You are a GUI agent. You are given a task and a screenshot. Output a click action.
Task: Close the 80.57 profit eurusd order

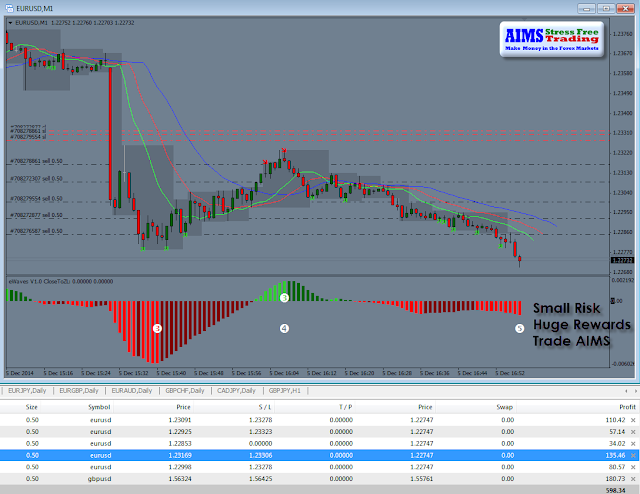coord(633,467)
